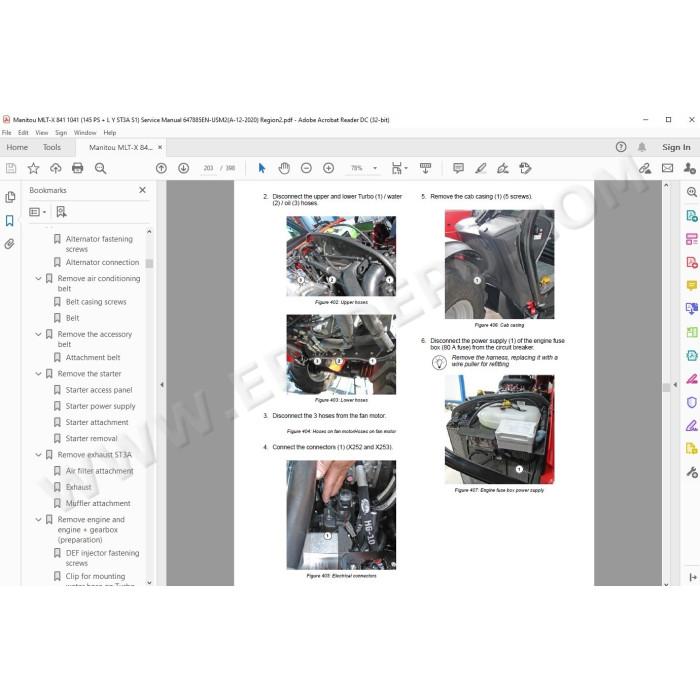
Task: Open 'Starter power supply' bookmark
Action: tap(100, 406)
